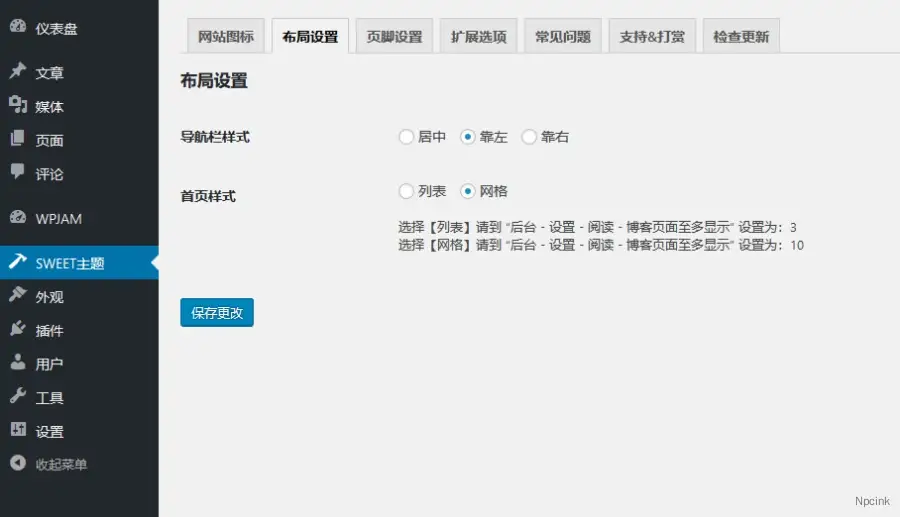Switch to the 网站图标 tab

226,37
